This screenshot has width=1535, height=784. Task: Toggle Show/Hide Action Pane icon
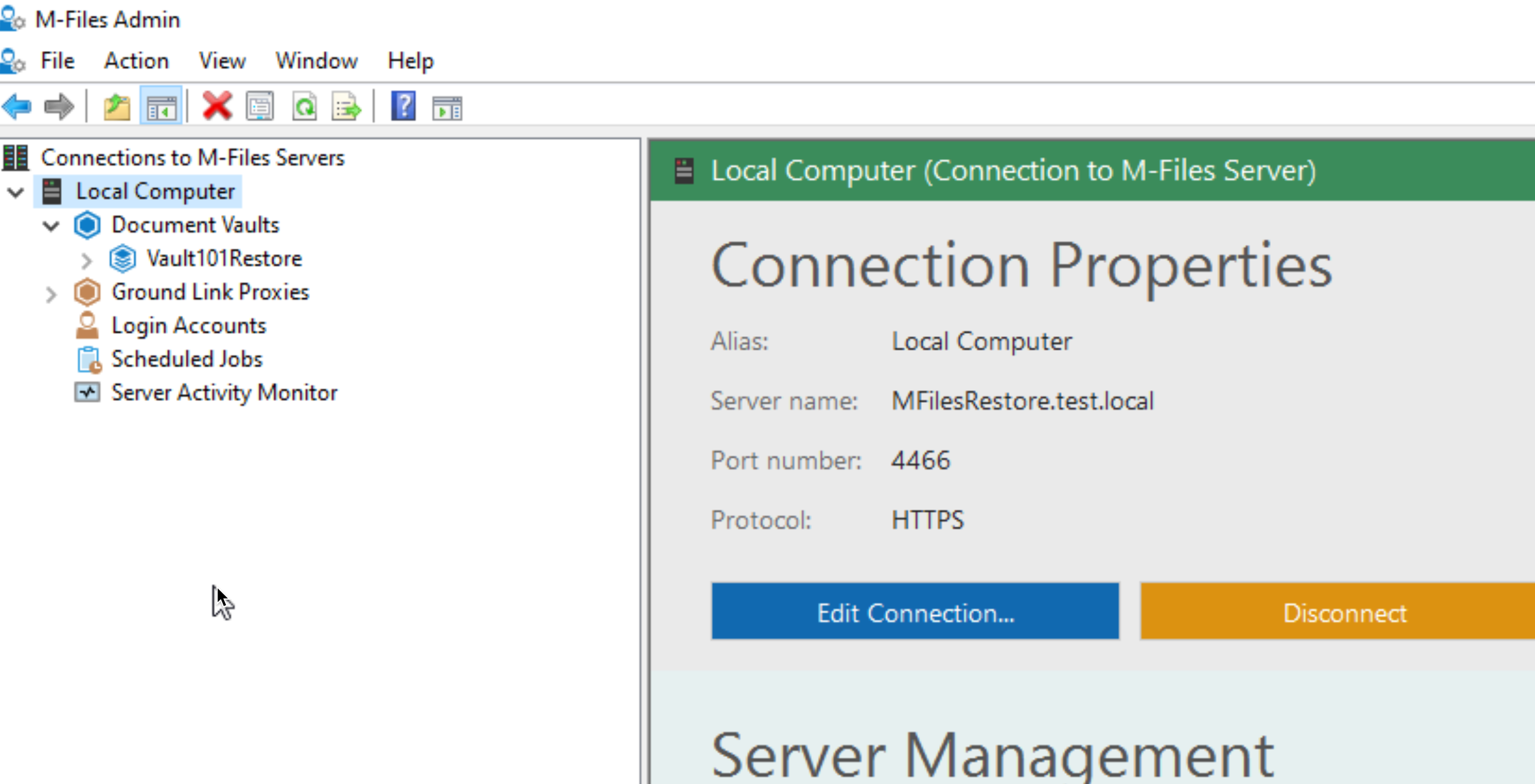447,108
